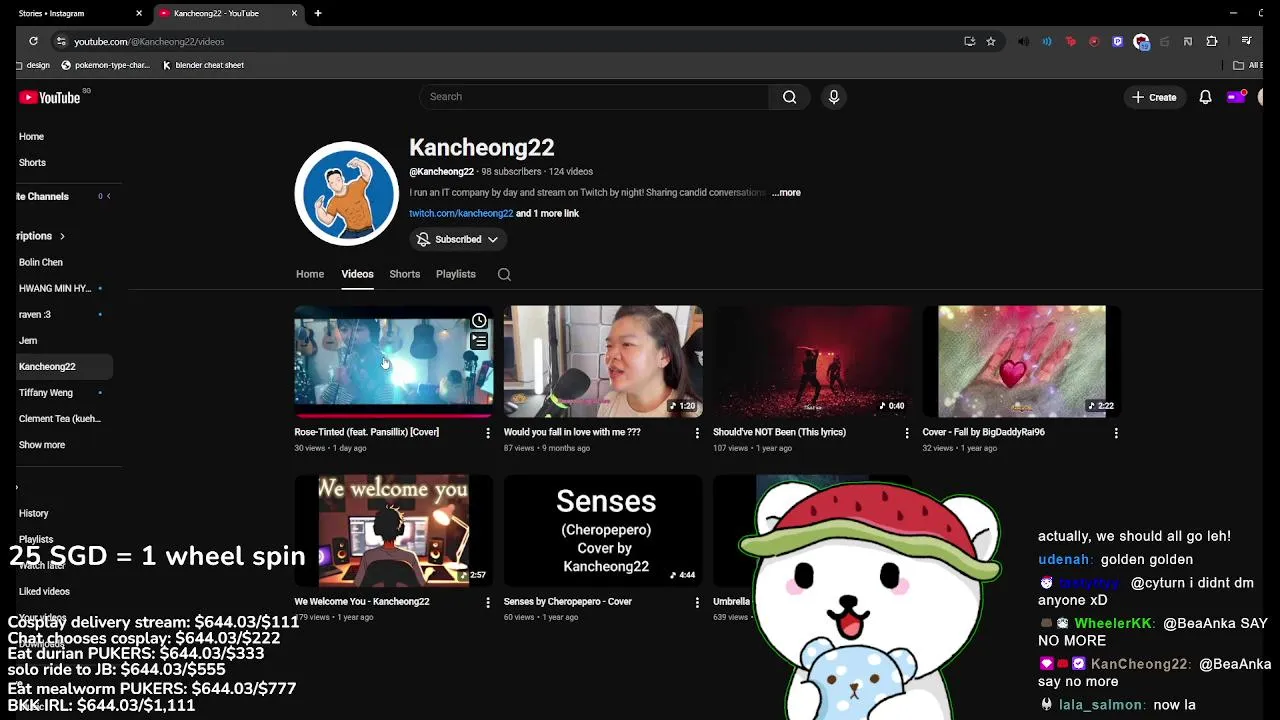Viewport: 1280px width, 720px height.
Task: Click the address bar URL
Action: pyautogui.click(x=149, y=42)
